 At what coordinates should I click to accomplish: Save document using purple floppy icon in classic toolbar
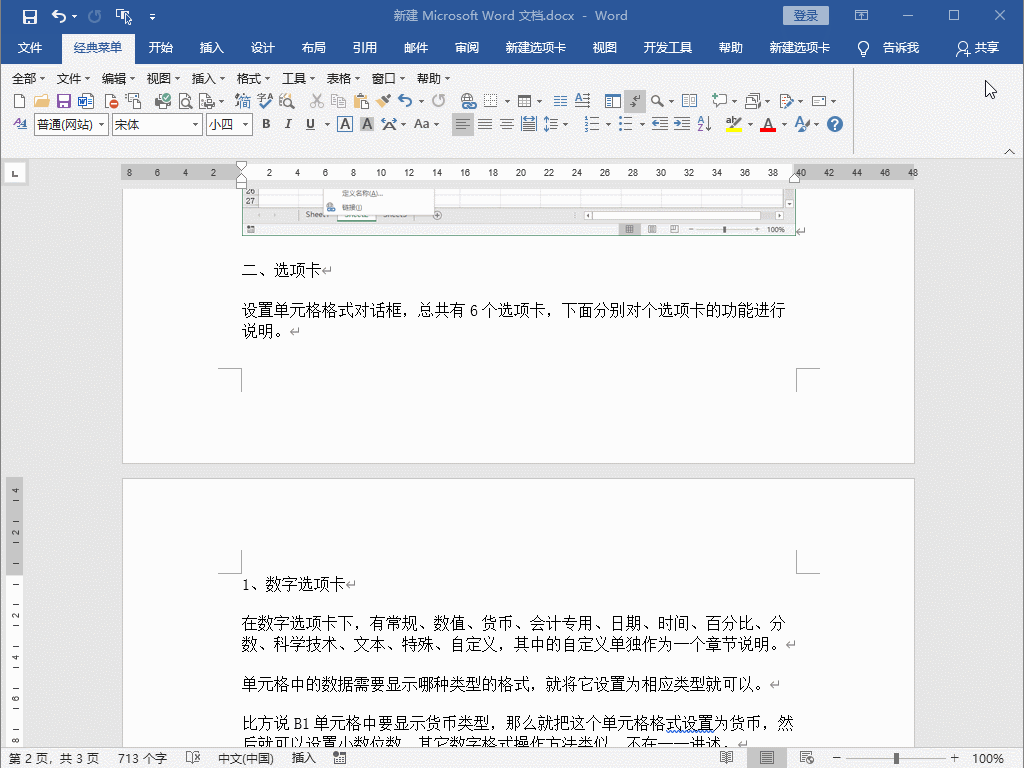click(63, 101)
